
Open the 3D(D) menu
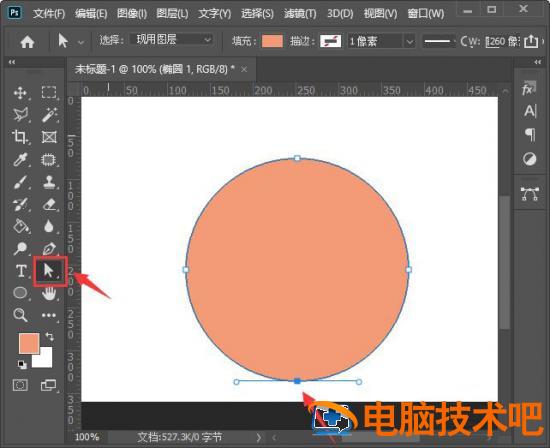(x=340, y=14)
